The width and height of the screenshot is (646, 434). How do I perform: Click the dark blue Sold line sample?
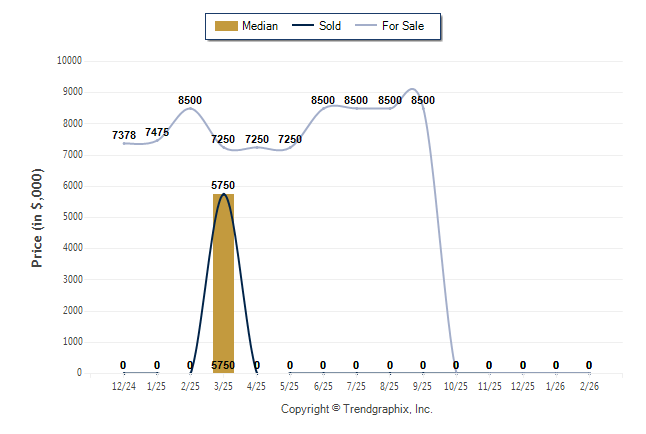[304, 26]
